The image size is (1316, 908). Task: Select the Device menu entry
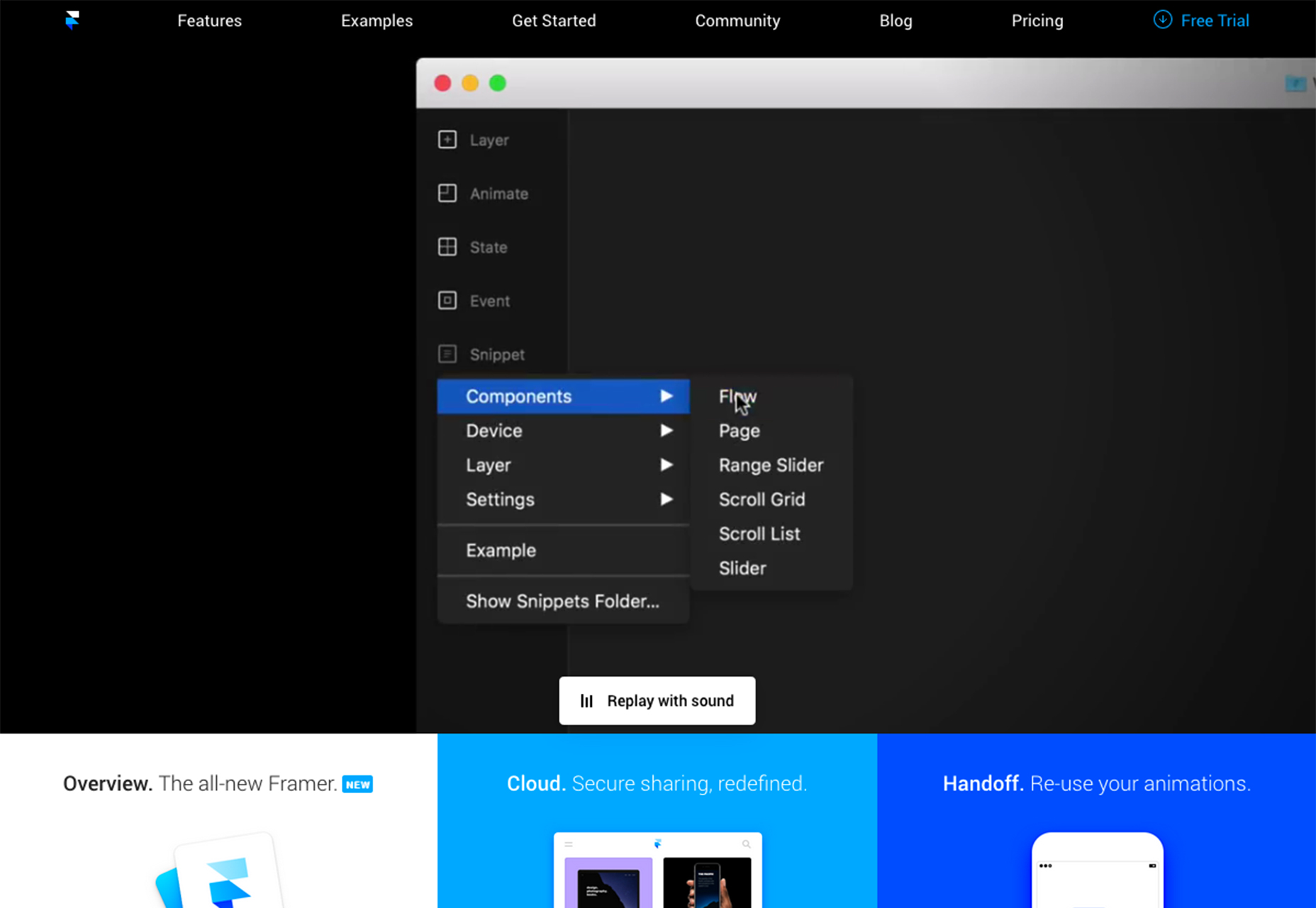tap(563, 431)
